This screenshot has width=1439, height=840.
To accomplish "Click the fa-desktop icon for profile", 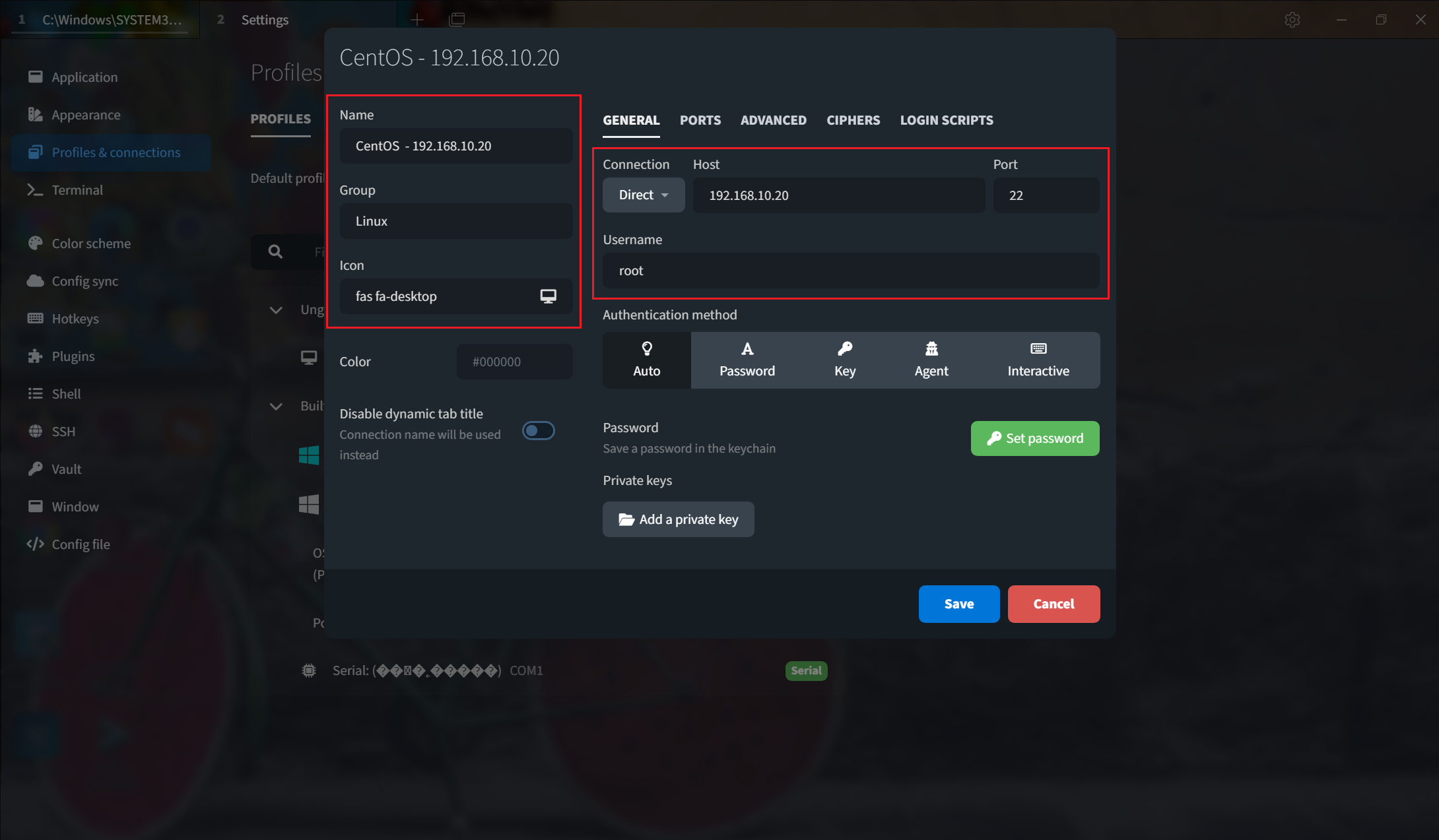I will [548, 296].
